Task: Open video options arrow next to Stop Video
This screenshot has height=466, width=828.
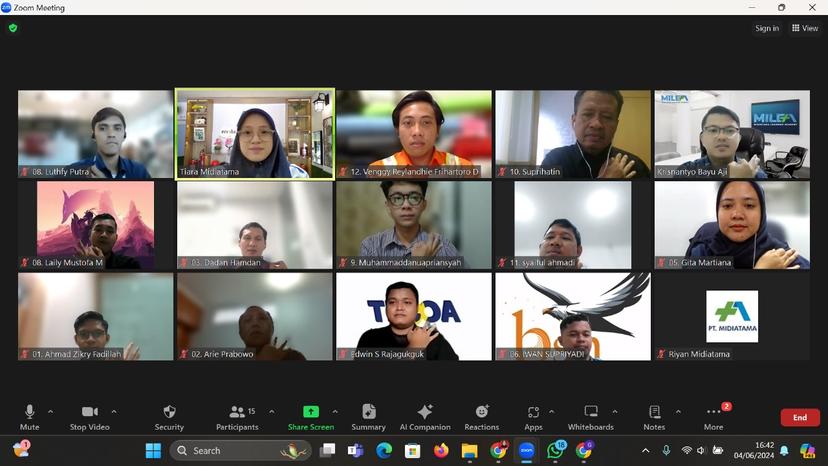Action: click(x=114, y=412)
